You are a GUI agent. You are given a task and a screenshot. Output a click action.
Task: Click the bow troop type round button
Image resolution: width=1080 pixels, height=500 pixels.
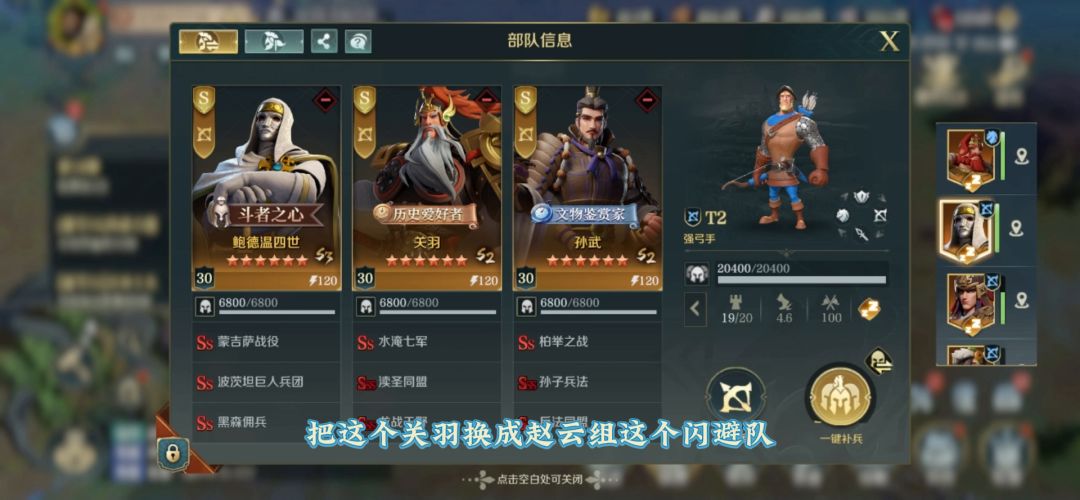736,396
